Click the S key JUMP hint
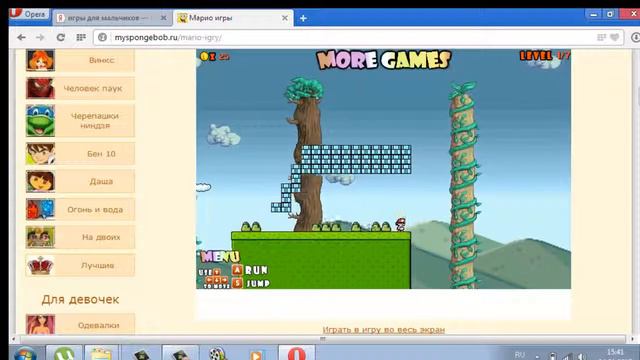Image resolution: width=640 pixels, height=360 pixels. point(251,283)
